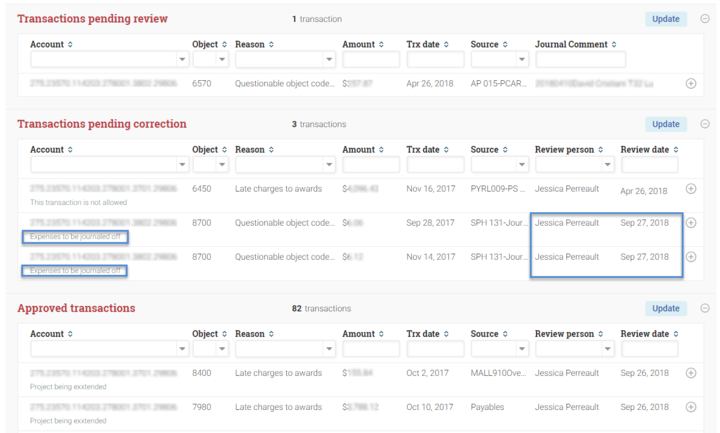Viewport: 720px width, 433px height.
Task: Select the Oct 10, 2017 transaction date
Action: [x=430, y=407]
